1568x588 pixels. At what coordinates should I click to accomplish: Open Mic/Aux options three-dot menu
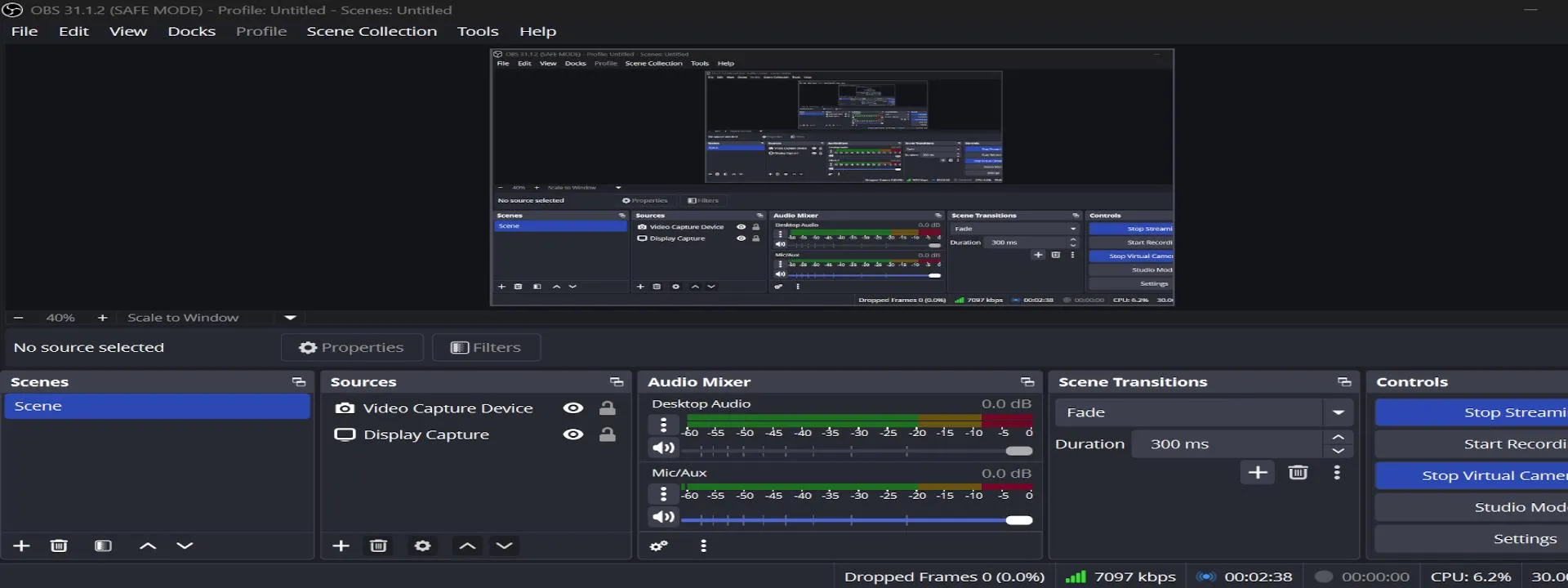(x=663, y=494)
